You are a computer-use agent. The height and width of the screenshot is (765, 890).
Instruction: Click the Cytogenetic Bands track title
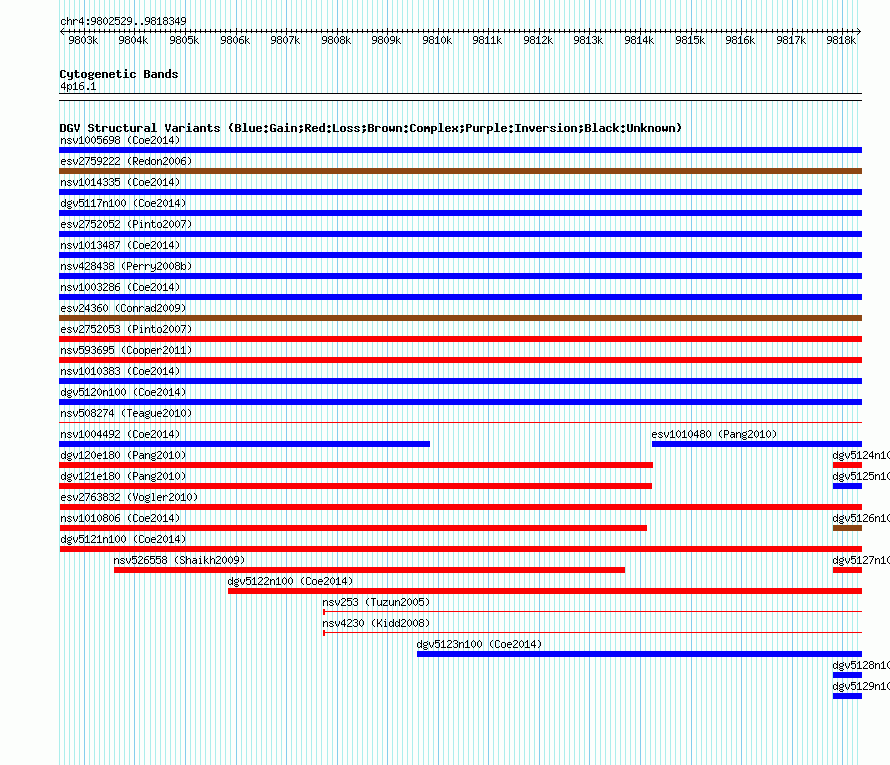tap(119, 74)
